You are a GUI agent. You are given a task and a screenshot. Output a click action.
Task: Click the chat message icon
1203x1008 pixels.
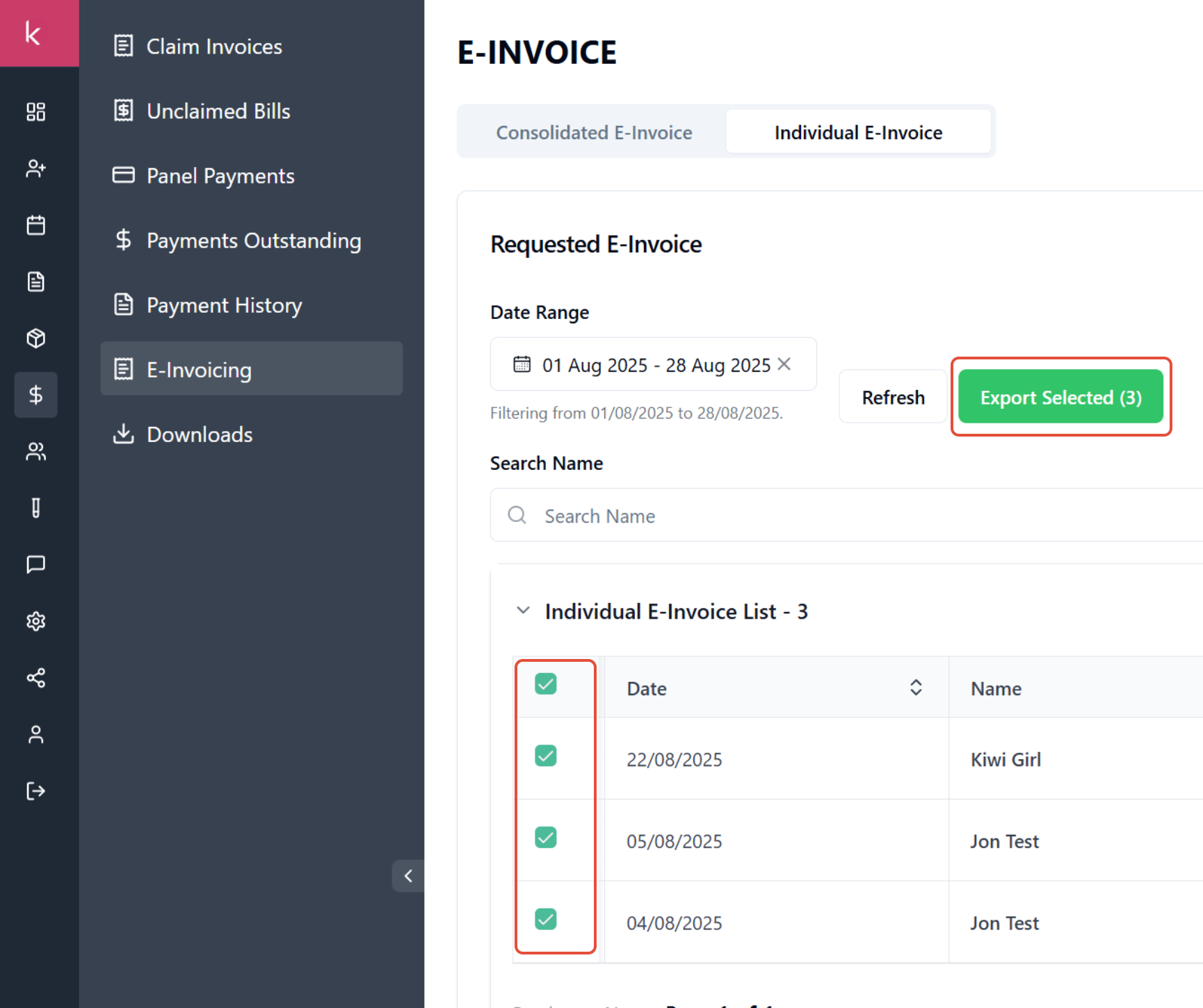pyautogui.click(x=35, y=564)
